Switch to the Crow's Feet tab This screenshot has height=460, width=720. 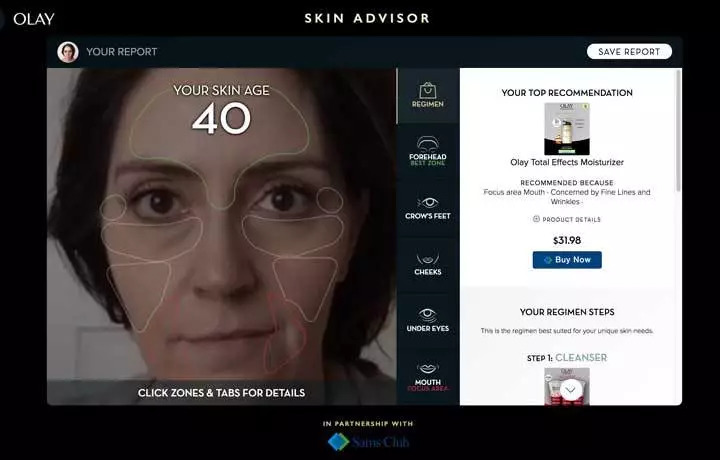tap(428, 208)
